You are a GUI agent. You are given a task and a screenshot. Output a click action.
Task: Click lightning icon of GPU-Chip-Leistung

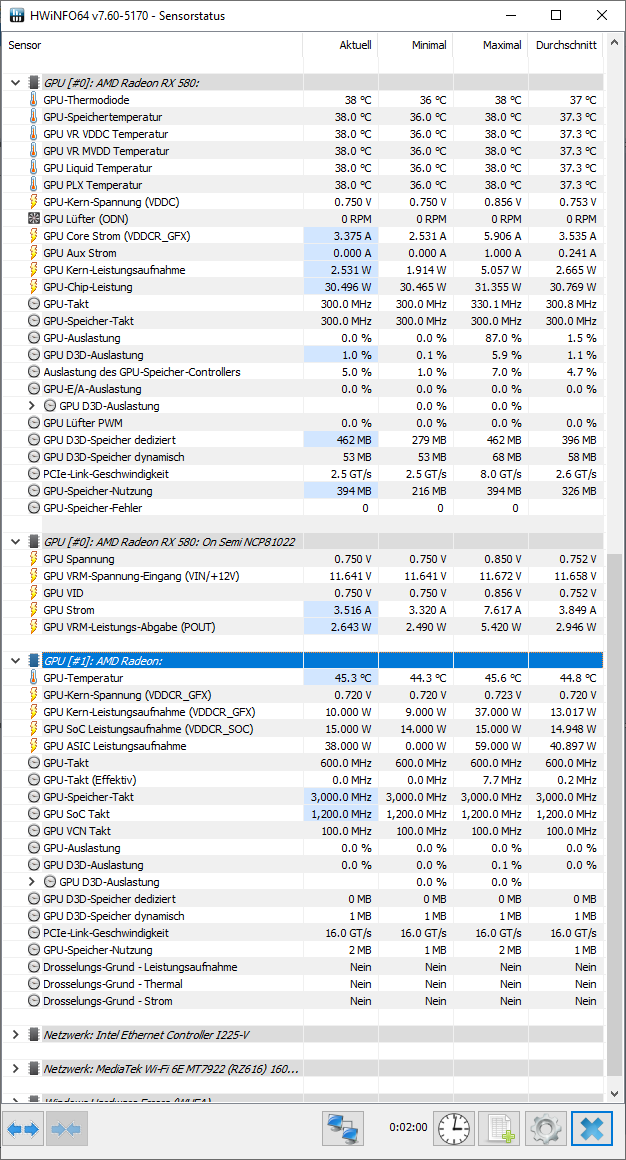click(x=33, y=287)
